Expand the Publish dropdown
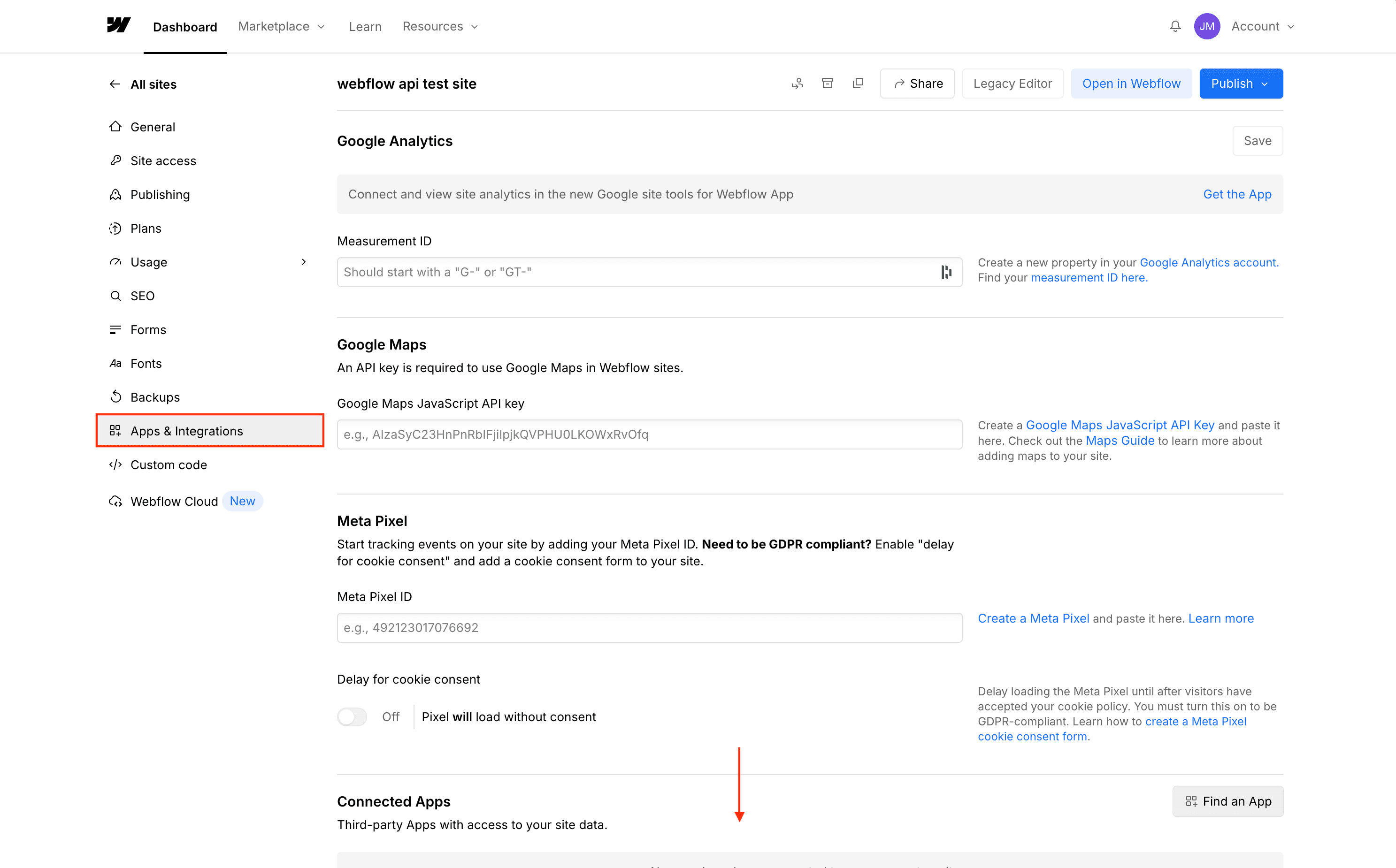Viewport: 1396px width, 868px height. point(1240,83)
